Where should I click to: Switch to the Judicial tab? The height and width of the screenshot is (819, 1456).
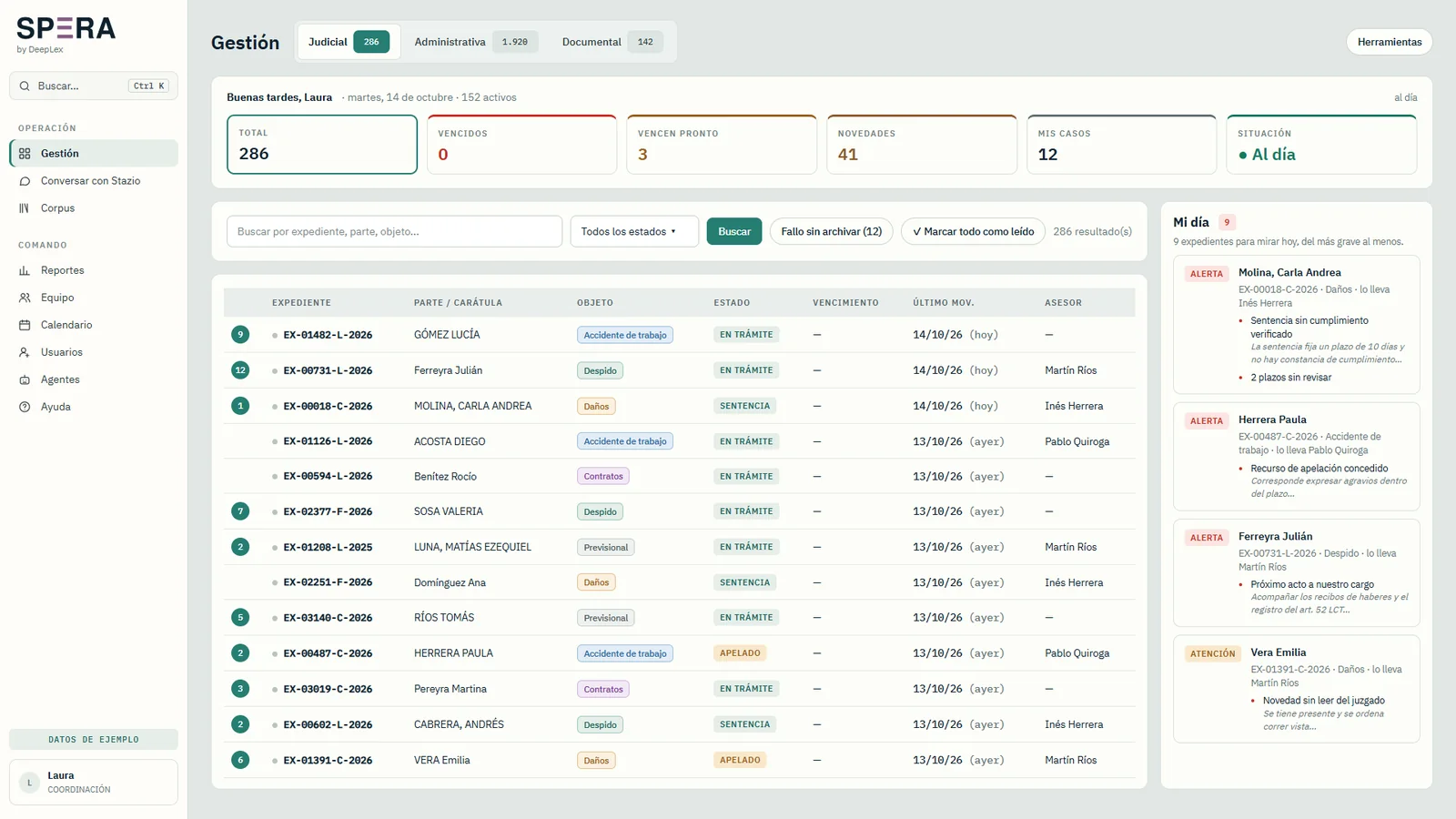[x=349, y=42]
